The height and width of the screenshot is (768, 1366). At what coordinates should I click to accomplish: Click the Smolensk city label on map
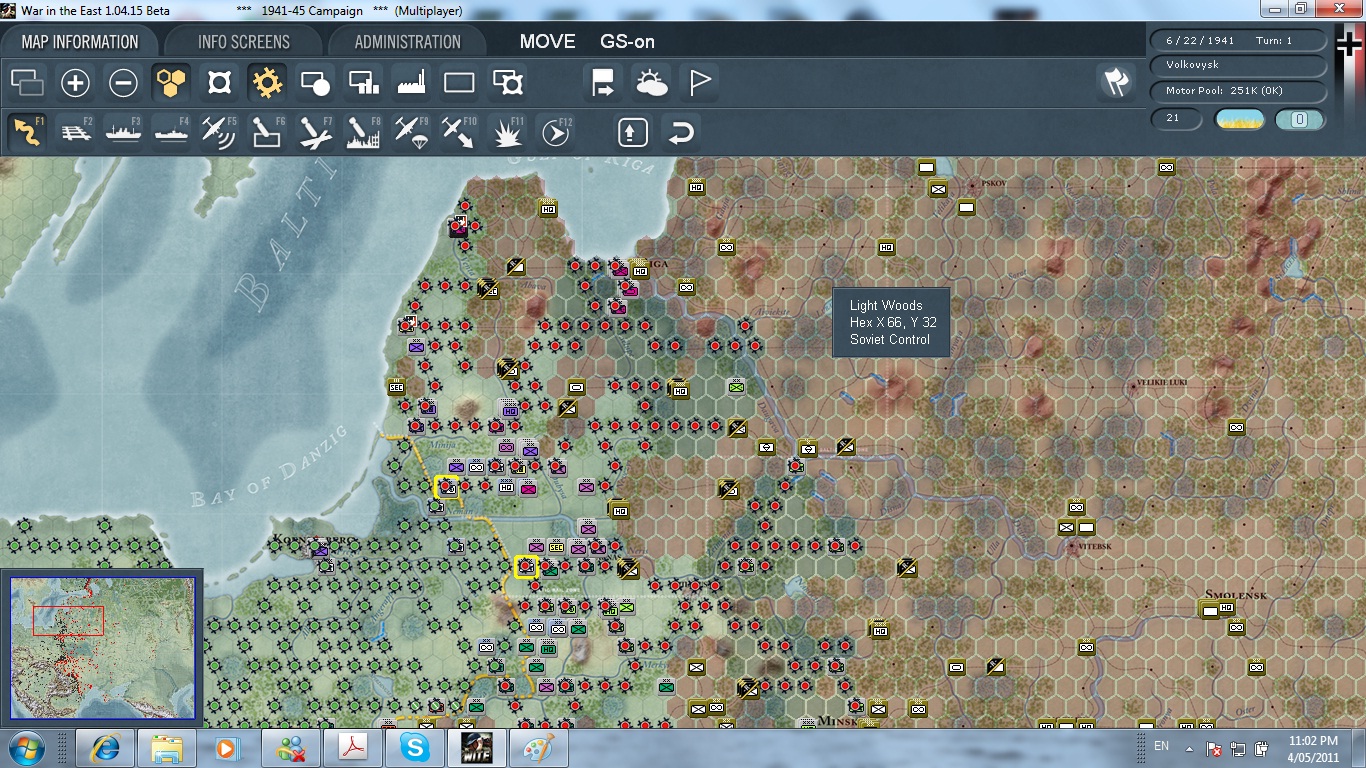pos(1237,595)
